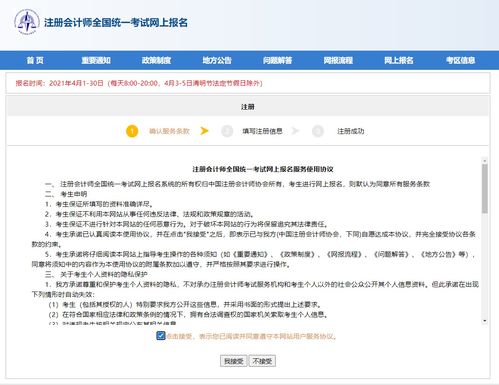Image resolution: width=499 pixels, height=385 pixels.
Task: Open the 首页 menu item
Action: point(35,60)
